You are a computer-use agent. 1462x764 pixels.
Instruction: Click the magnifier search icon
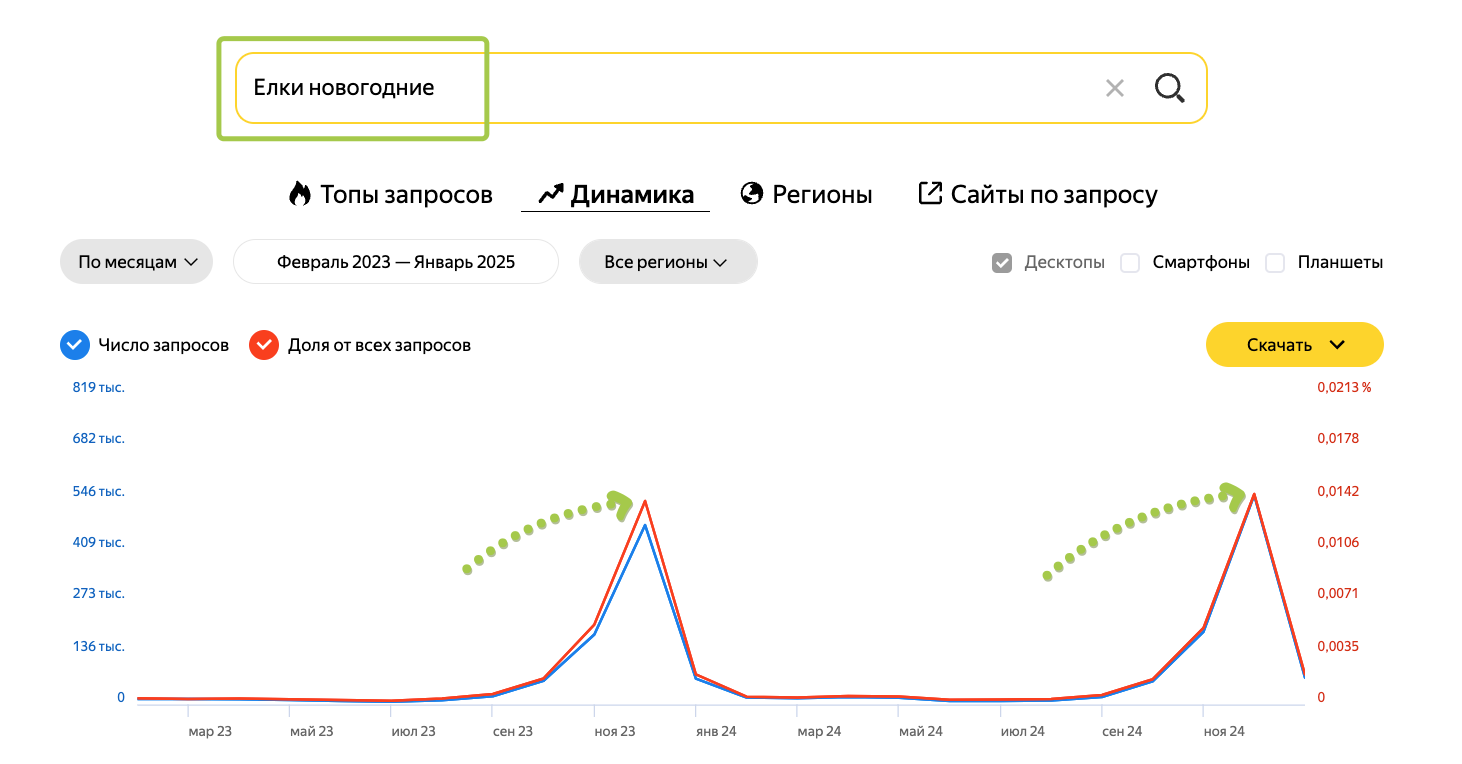[1169, 88]
